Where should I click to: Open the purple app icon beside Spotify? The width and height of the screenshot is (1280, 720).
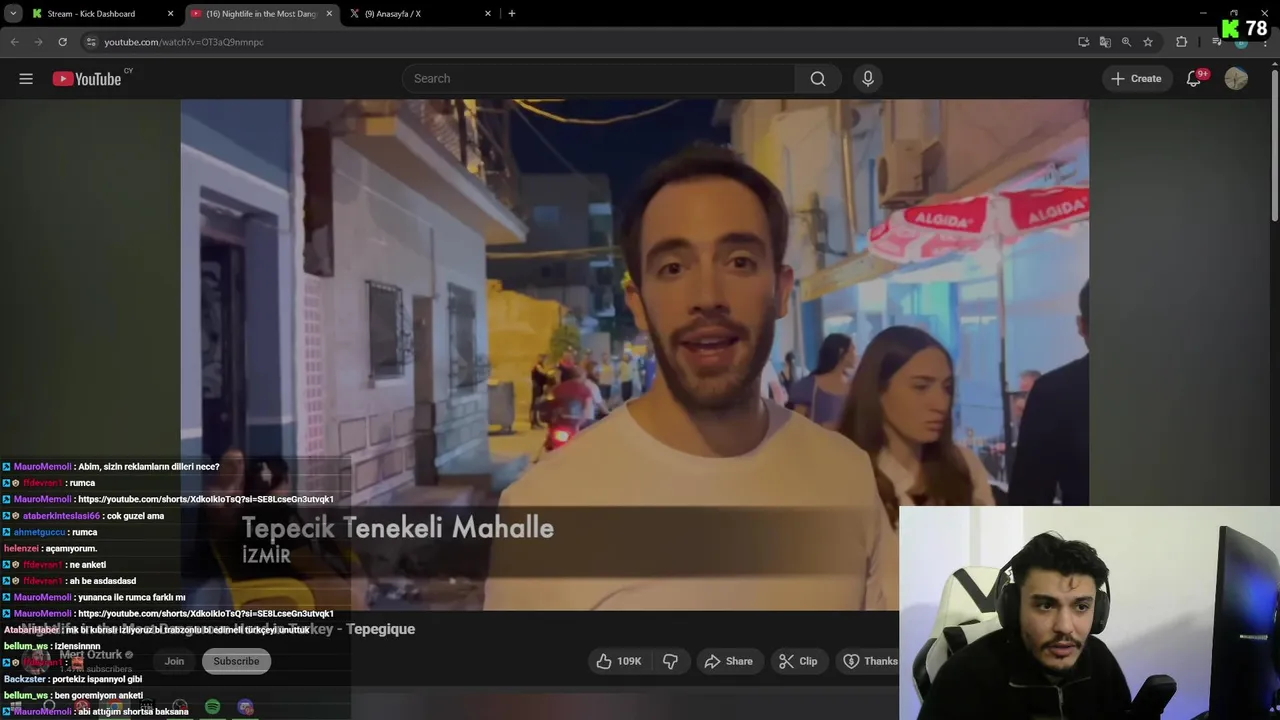point(245,707)
